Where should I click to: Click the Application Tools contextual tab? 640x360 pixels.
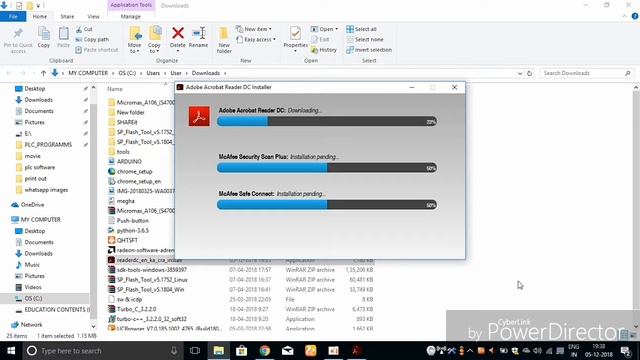(x=131, y=5)
